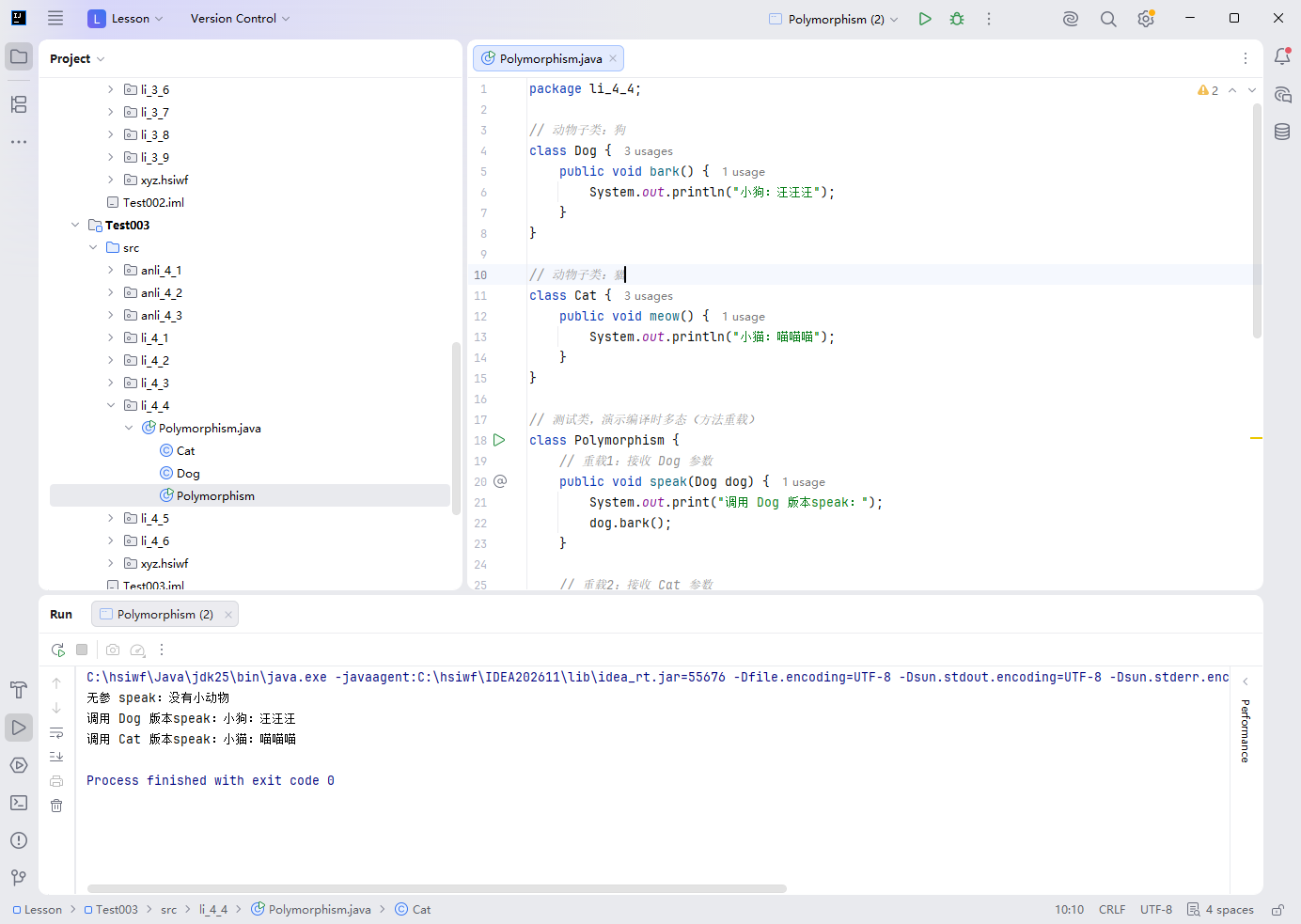1301x924 pixels.
Task: Open line-column 10:10 go-to-line widget
Action: pos(1069,910)
